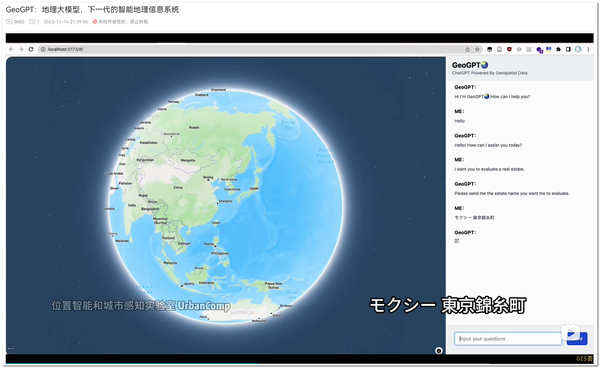Open the red shield extension icon
Image resolution: width=600 pixels, height=368 pixels.
pyautogui.click(x=509, y=49)
